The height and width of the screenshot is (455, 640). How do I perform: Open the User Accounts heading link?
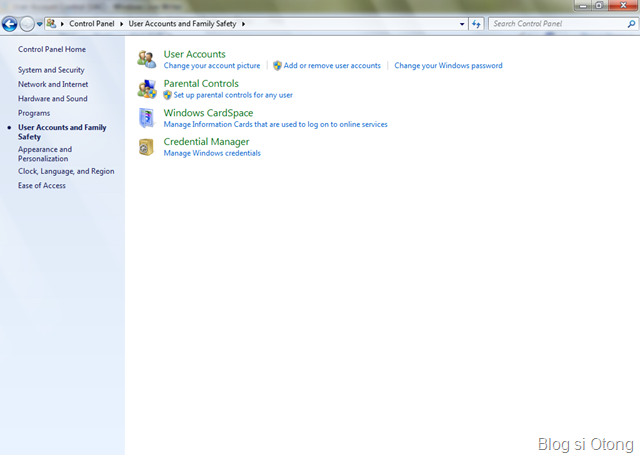[x=194, y=54]
